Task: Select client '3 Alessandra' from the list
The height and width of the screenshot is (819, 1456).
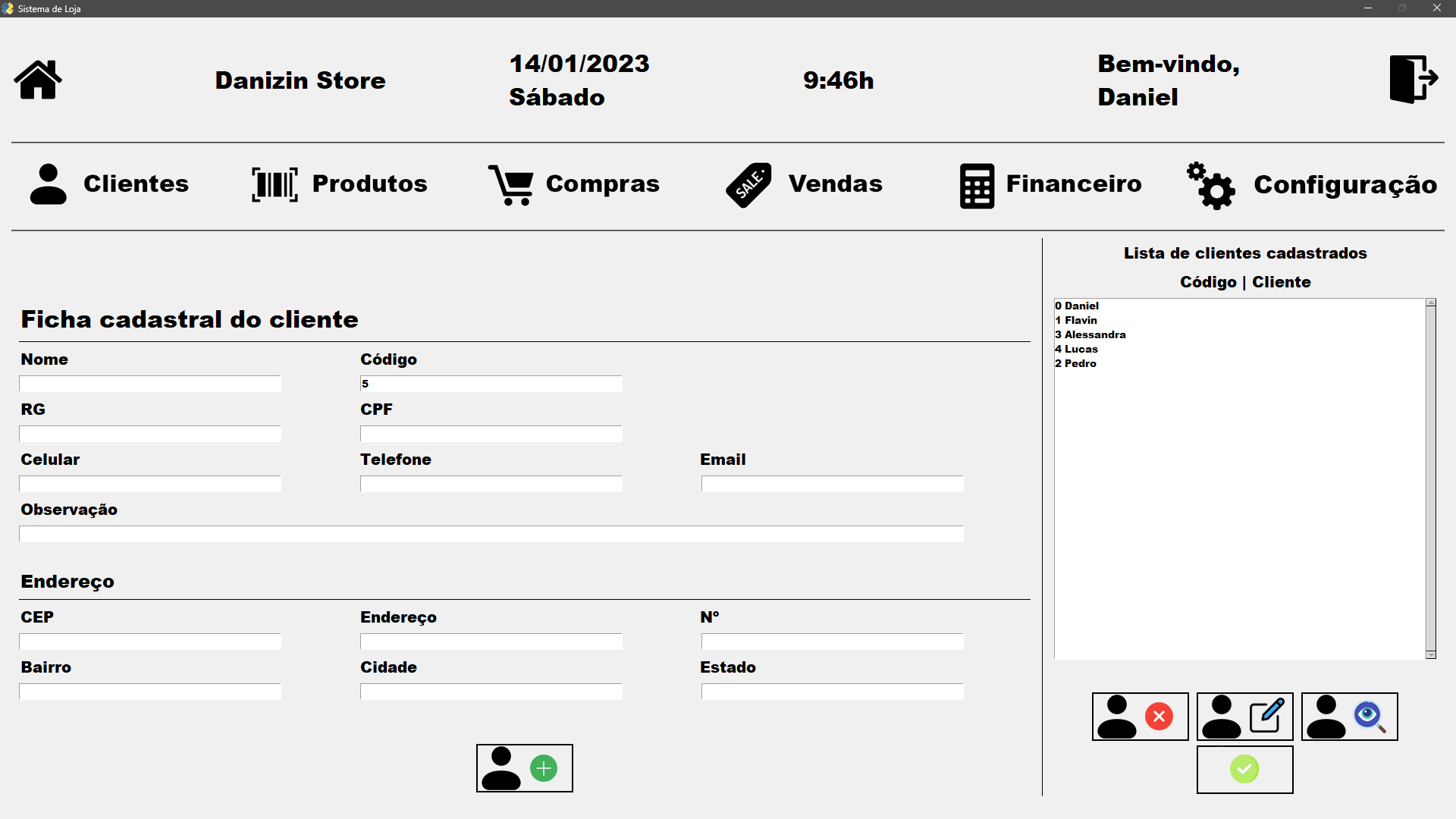Action: coord(1090,334)
